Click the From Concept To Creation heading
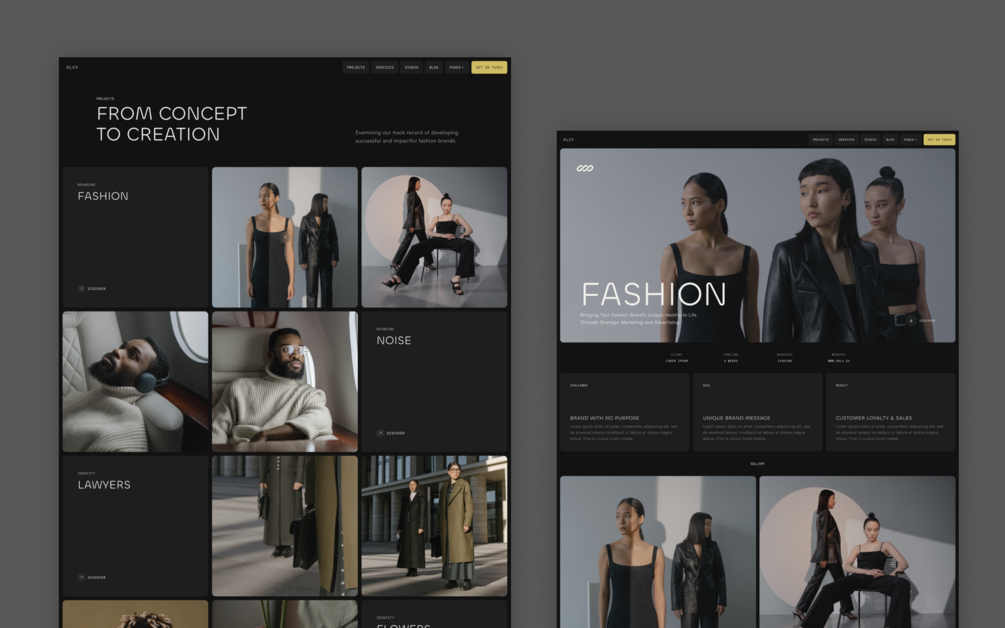This screenshot has height=628, width=1005. 172,124
